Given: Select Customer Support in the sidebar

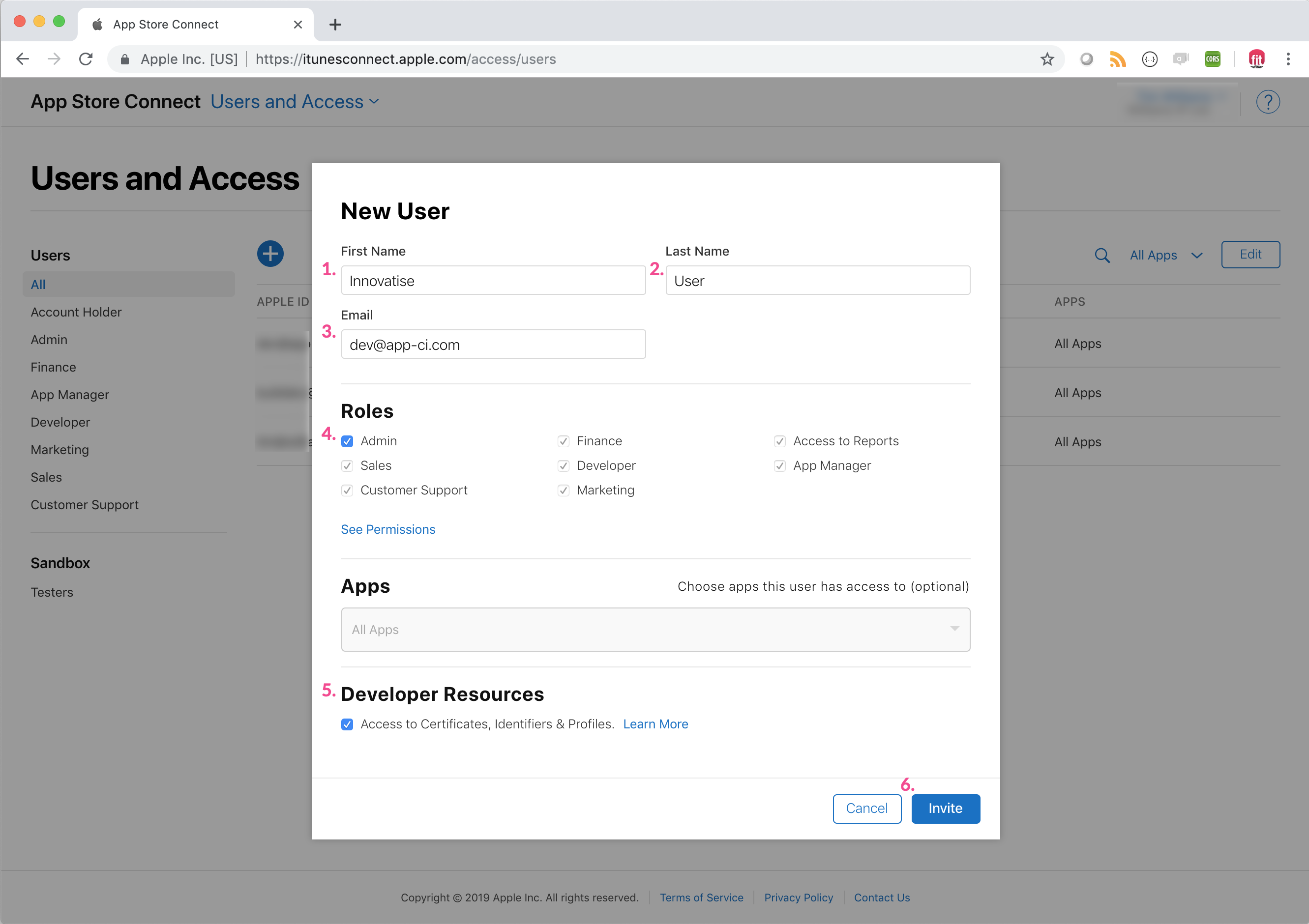Looking at the screenshot, I should point(85,505).
